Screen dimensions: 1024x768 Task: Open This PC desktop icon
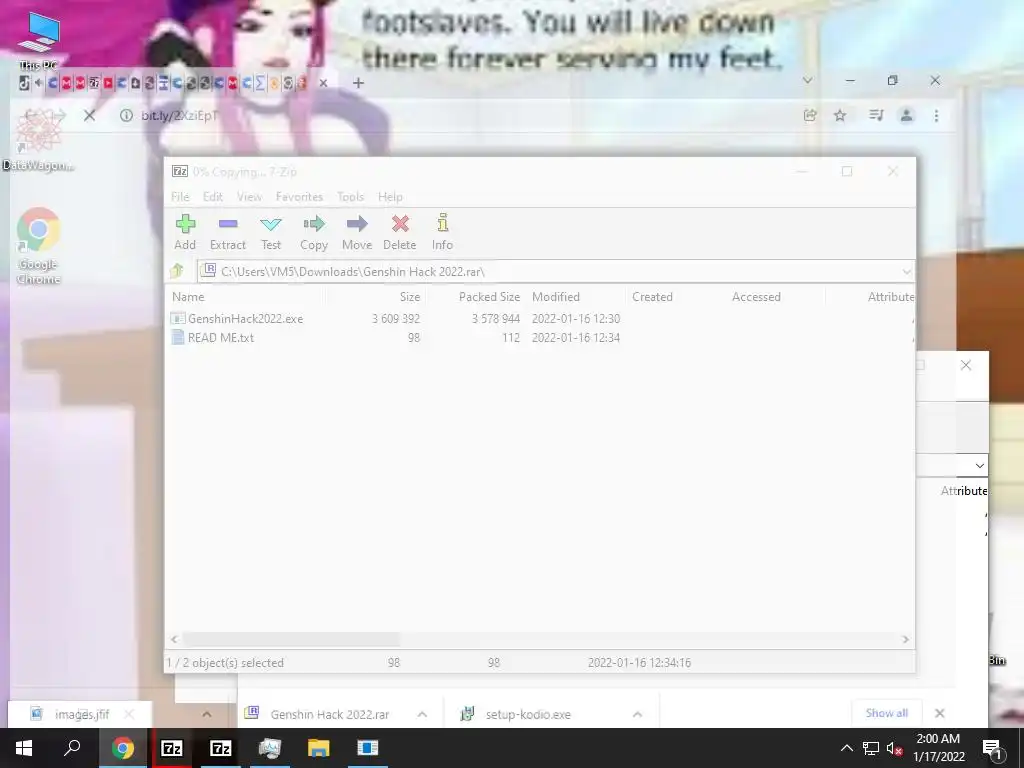coord(39,40)
